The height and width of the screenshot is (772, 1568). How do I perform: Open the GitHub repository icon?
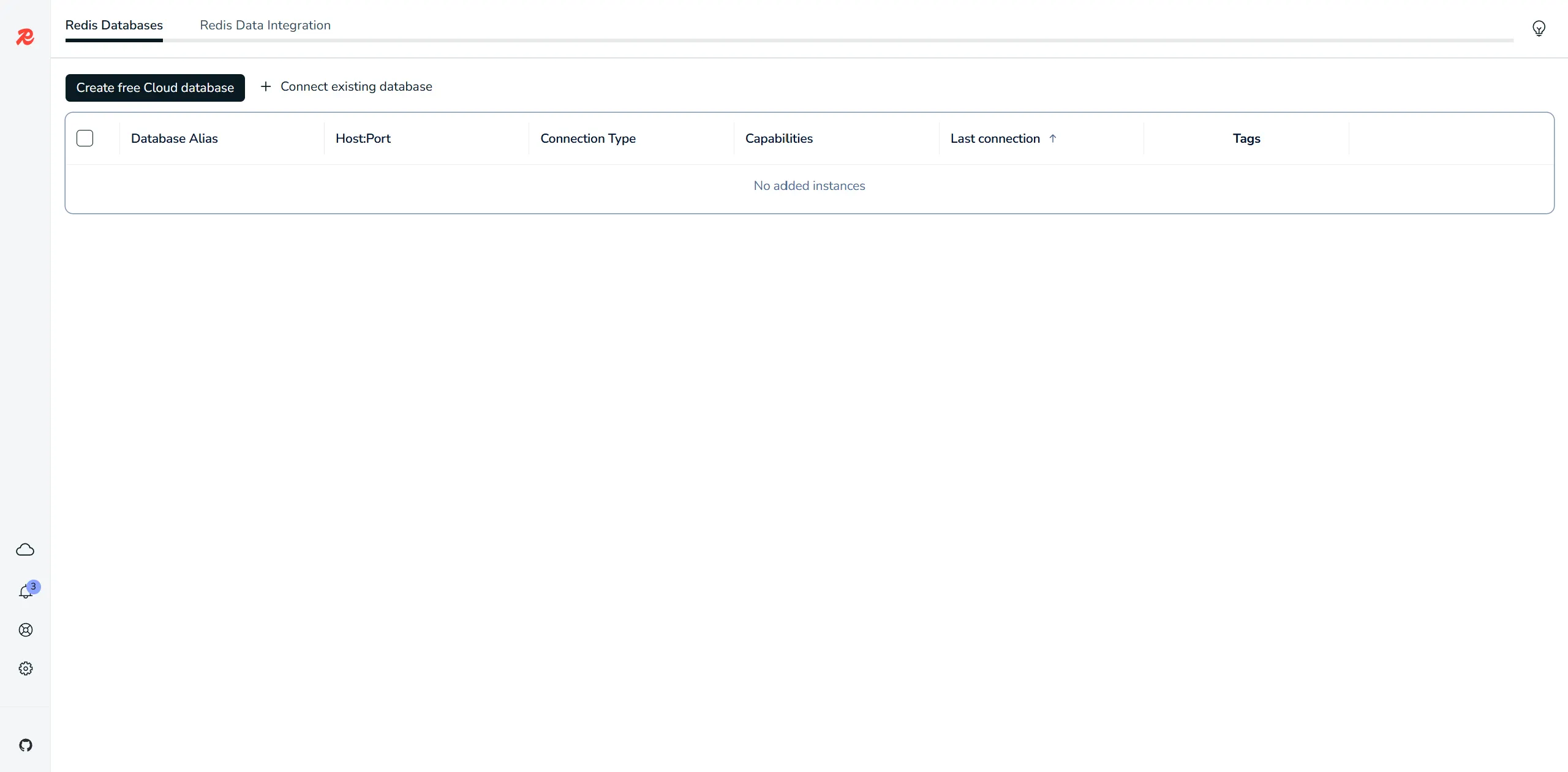click(x=25, y=745)
